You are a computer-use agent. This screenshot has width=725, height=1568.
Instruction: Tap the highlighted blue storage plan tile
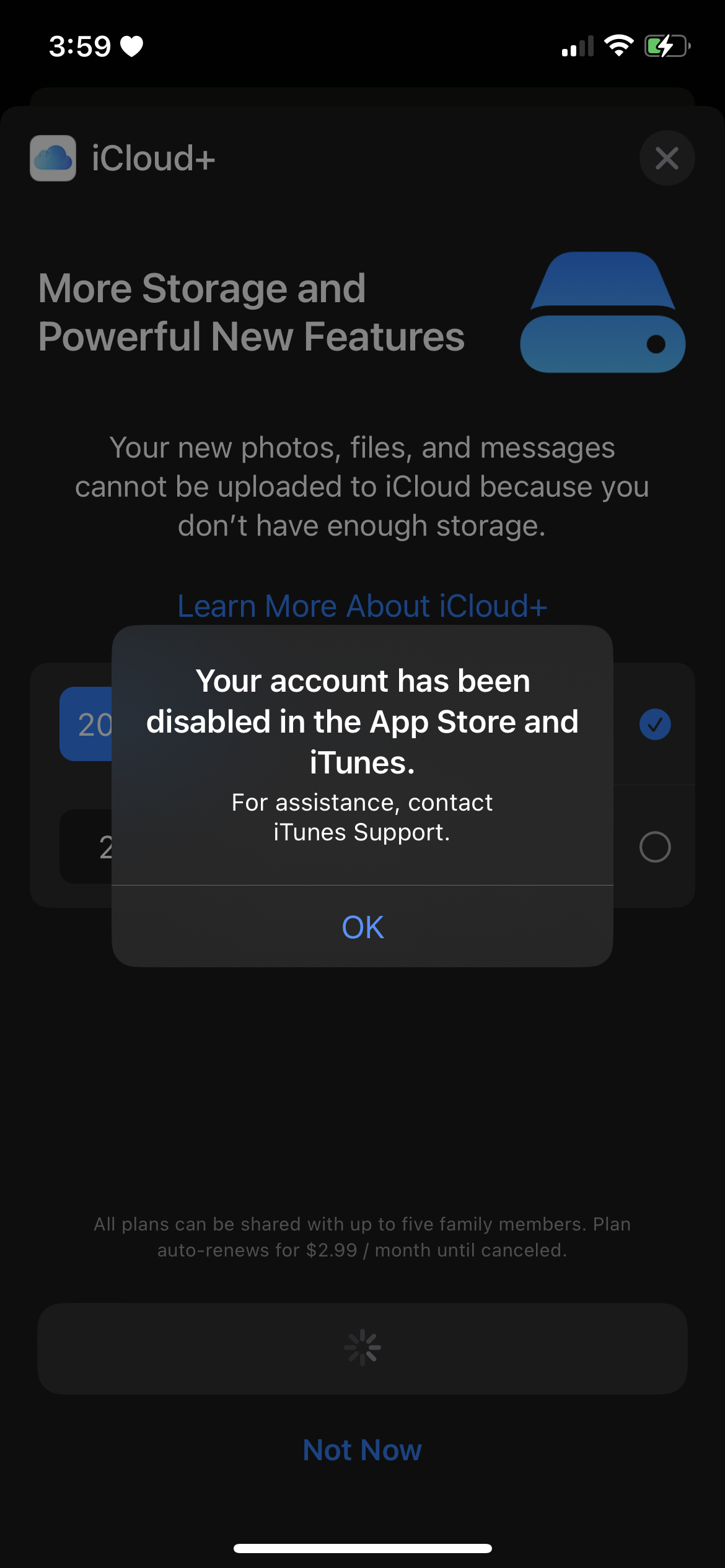(86, 724)
